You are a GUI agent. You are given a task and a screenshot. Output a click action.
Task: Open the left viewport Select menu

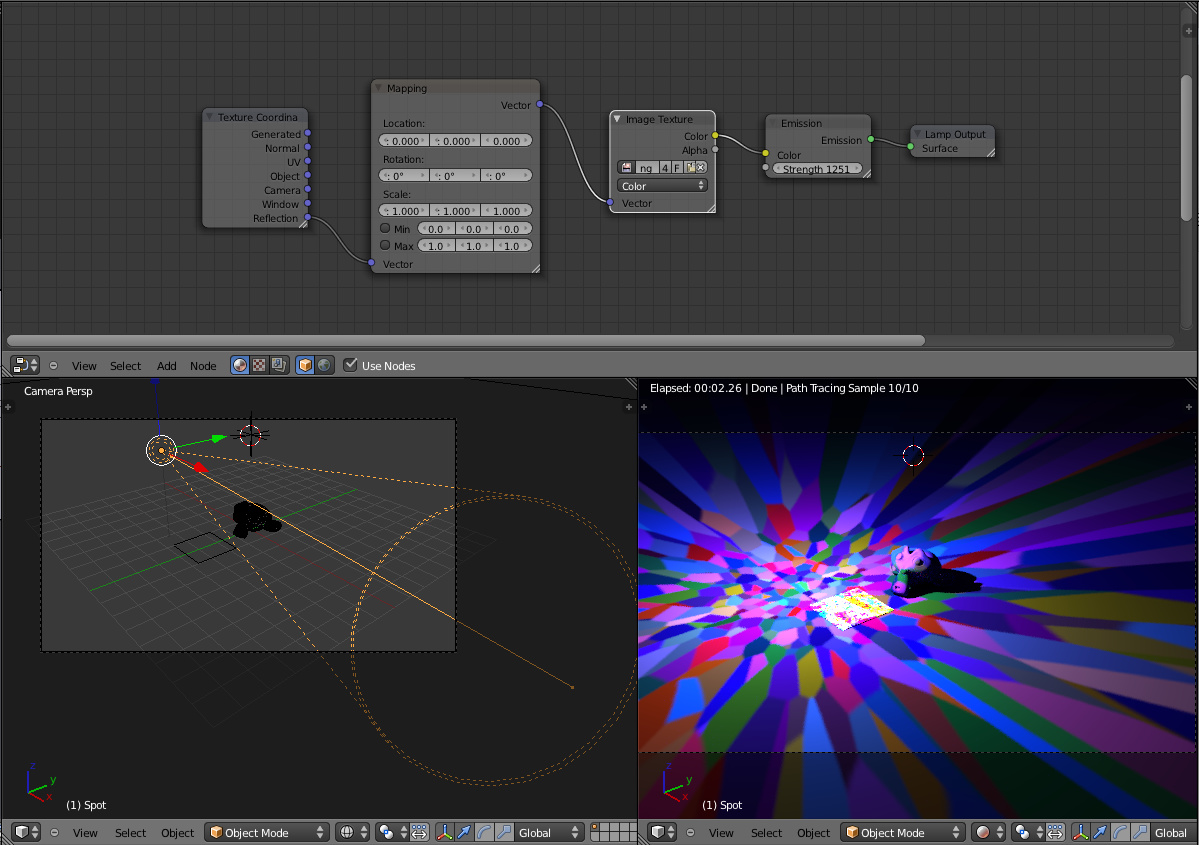[x=130, y=834]
